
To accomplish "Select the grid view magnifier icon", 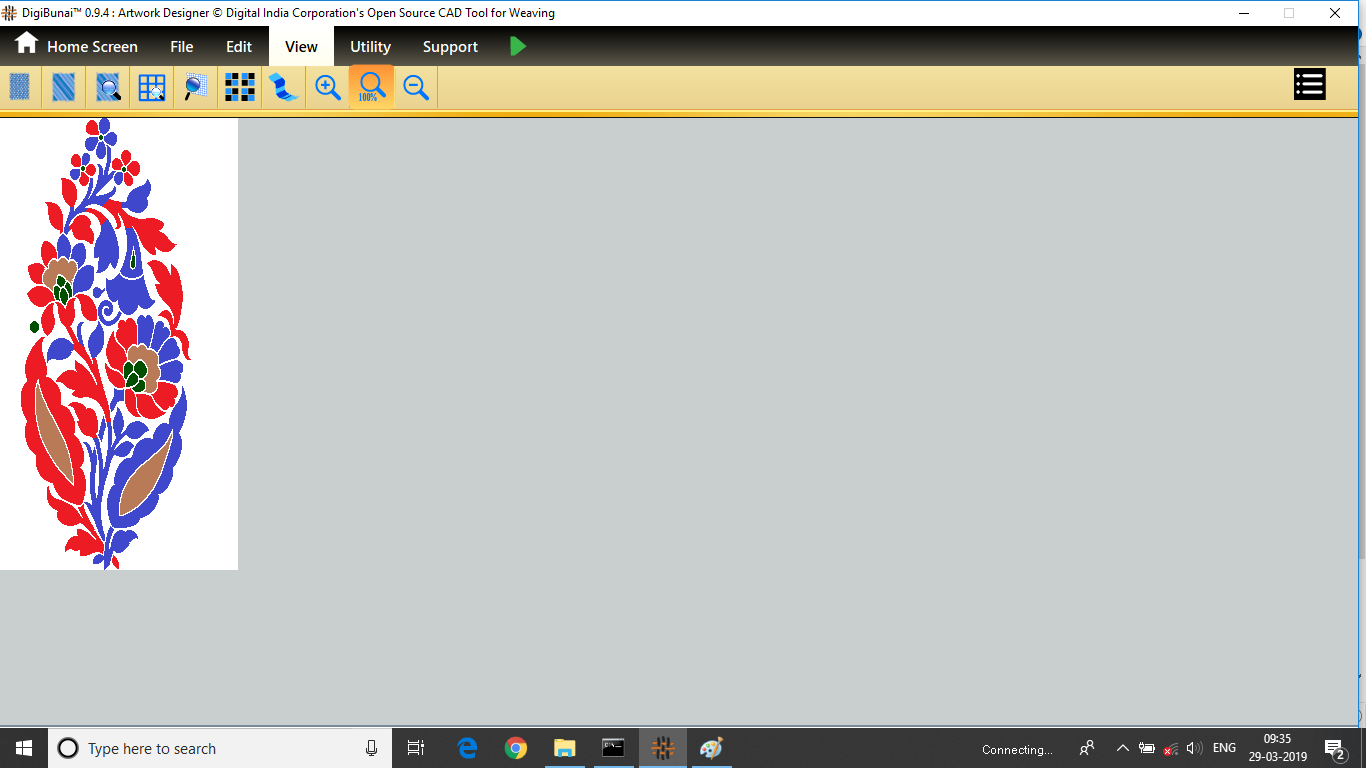I will (x=152, y=87).
